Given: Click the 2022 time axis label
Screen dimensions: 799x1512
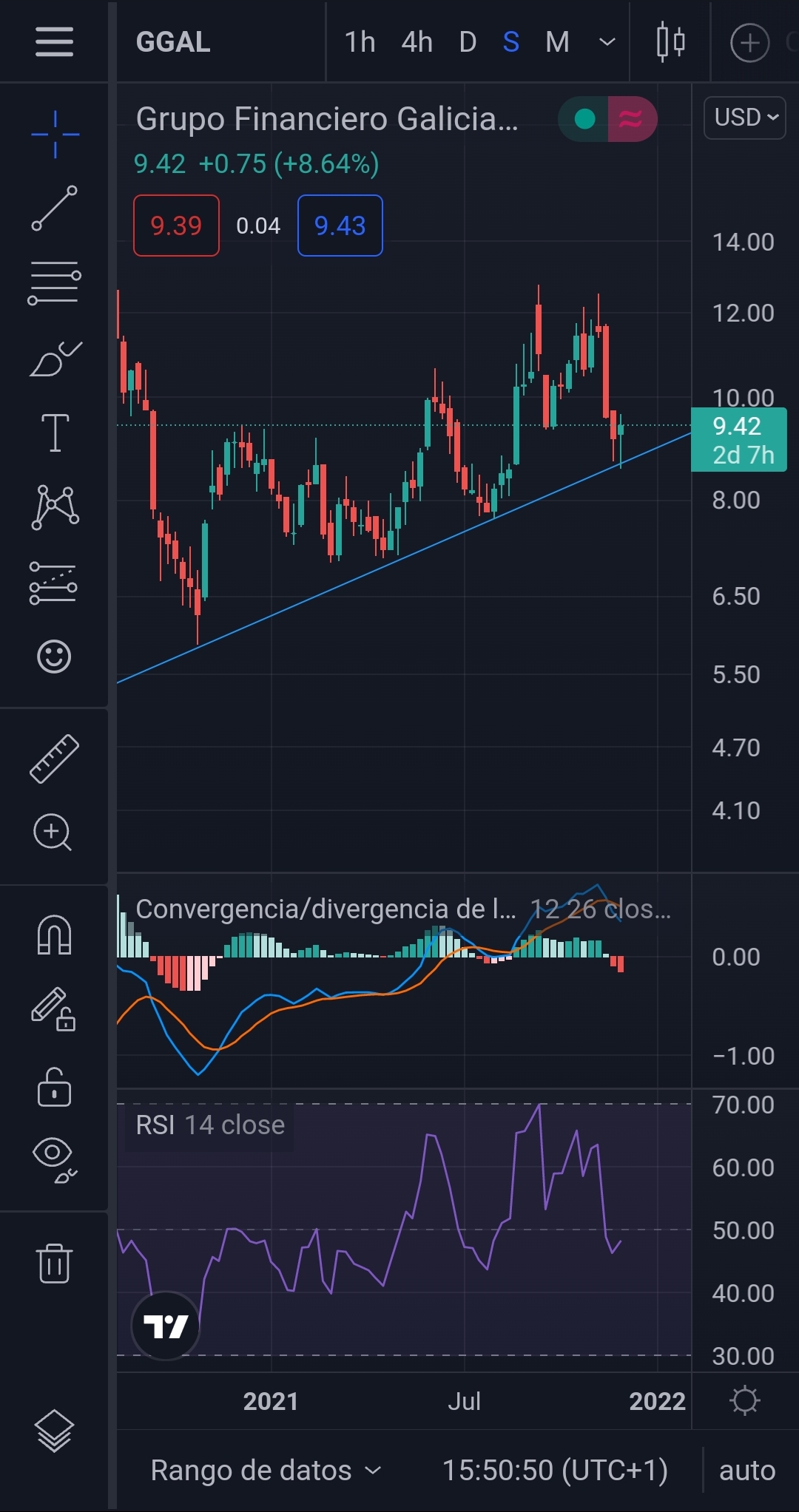Looking at the screenshot, I should point(658,1401).
